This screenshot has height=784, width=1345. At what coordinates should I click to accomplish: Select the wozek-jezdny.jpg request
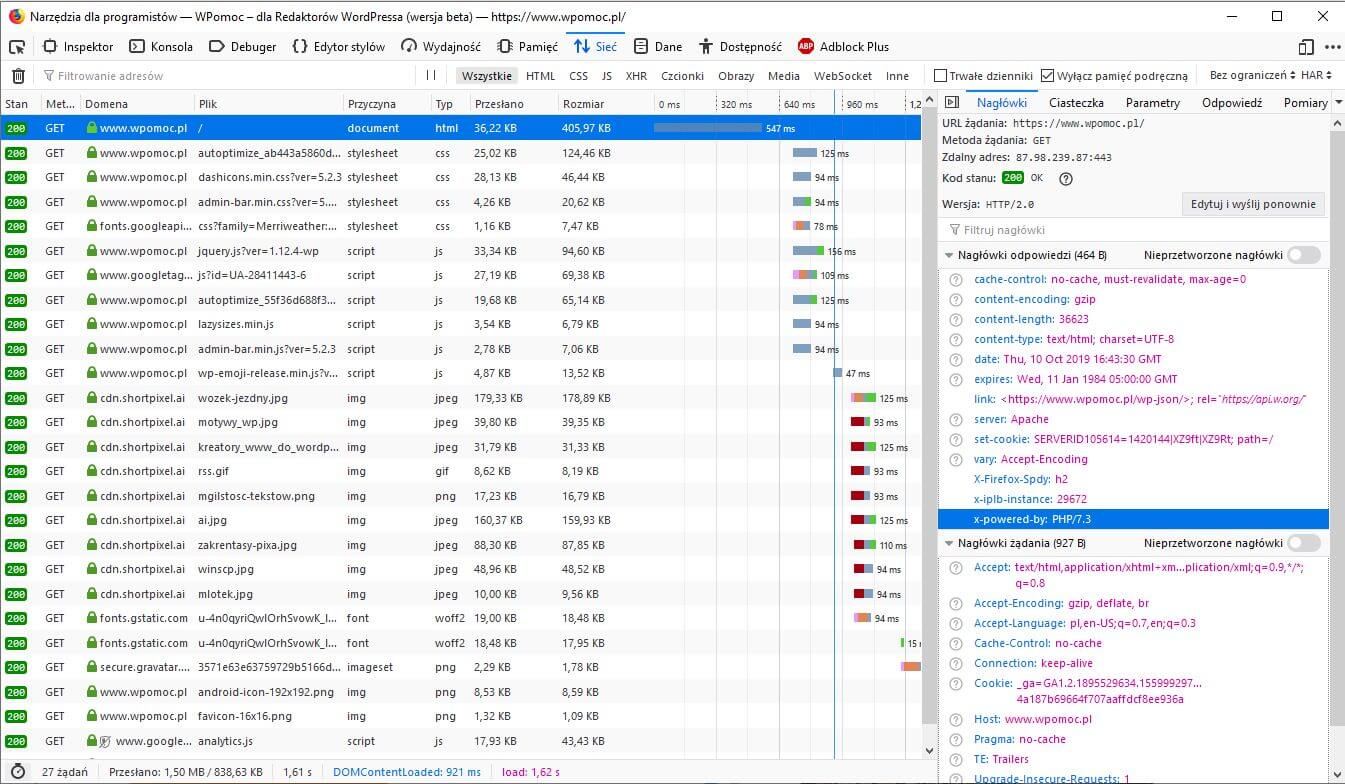(x=460, y=398)
